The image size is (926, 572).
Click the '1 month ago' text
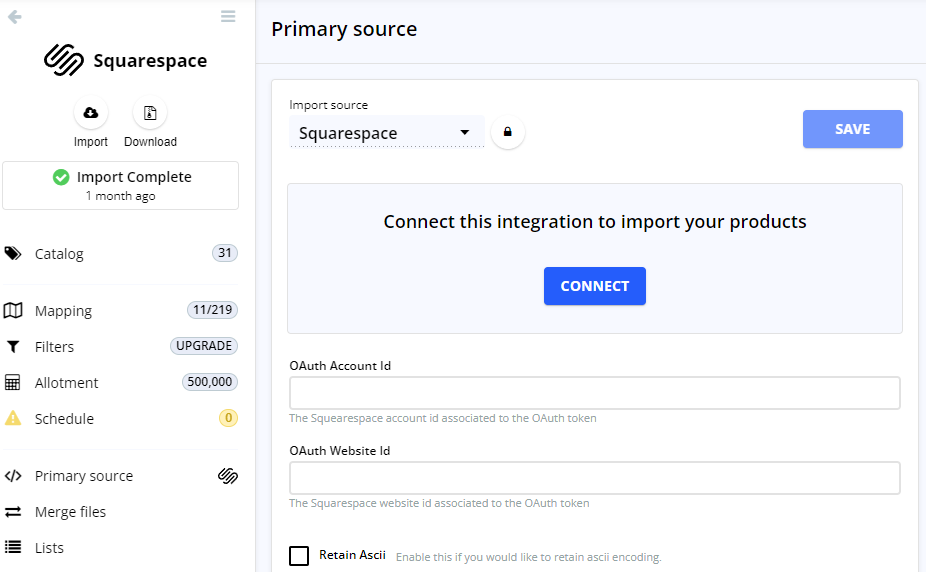coord(120,196)
